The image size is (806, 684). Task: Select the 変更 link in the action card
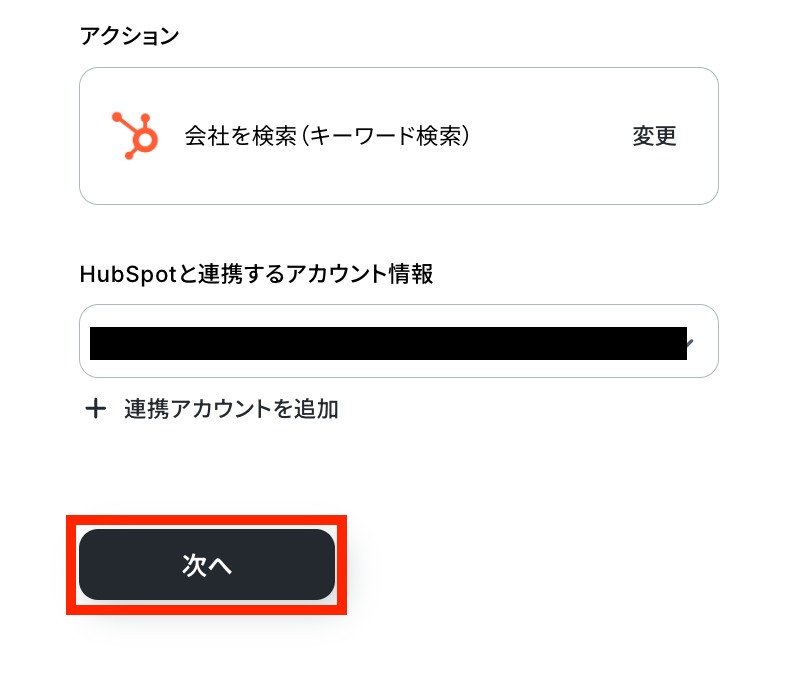click(x=654, y=136)
